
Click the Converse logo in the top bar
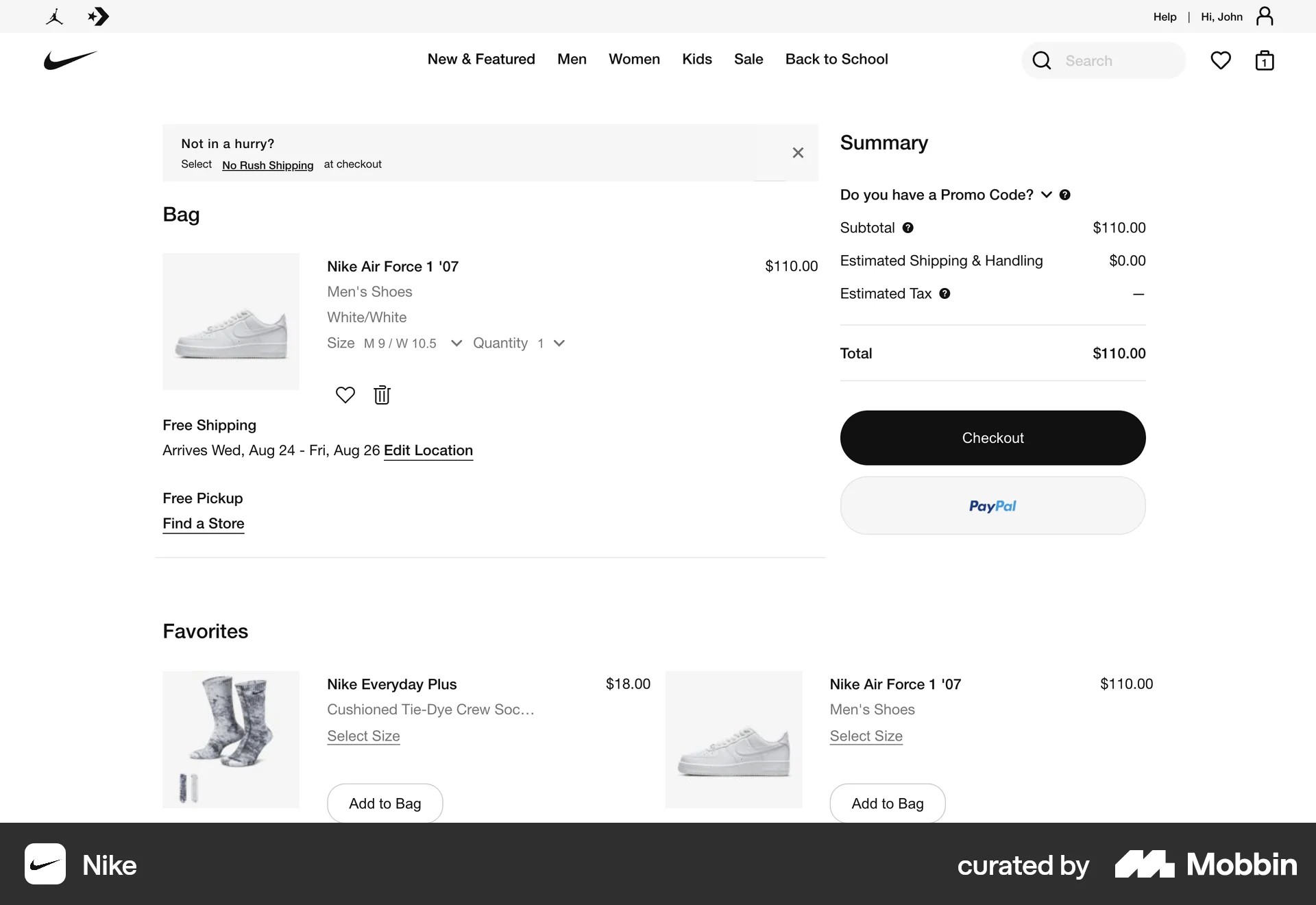click(x=99, y=16)
